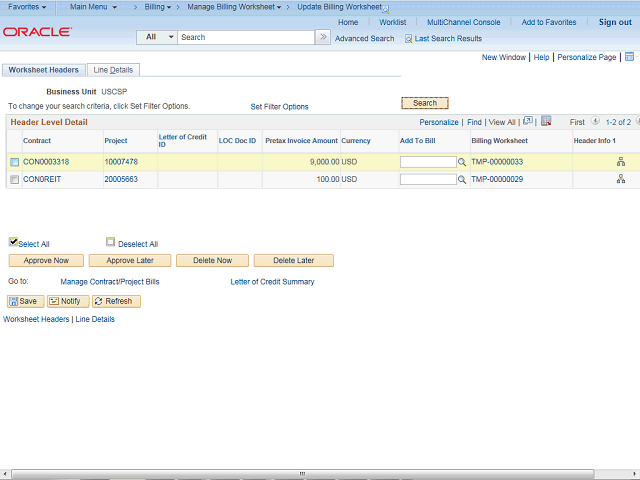Toggle the Deselect All checkbox
Viewport: 640px width, 480px height.
111,242
